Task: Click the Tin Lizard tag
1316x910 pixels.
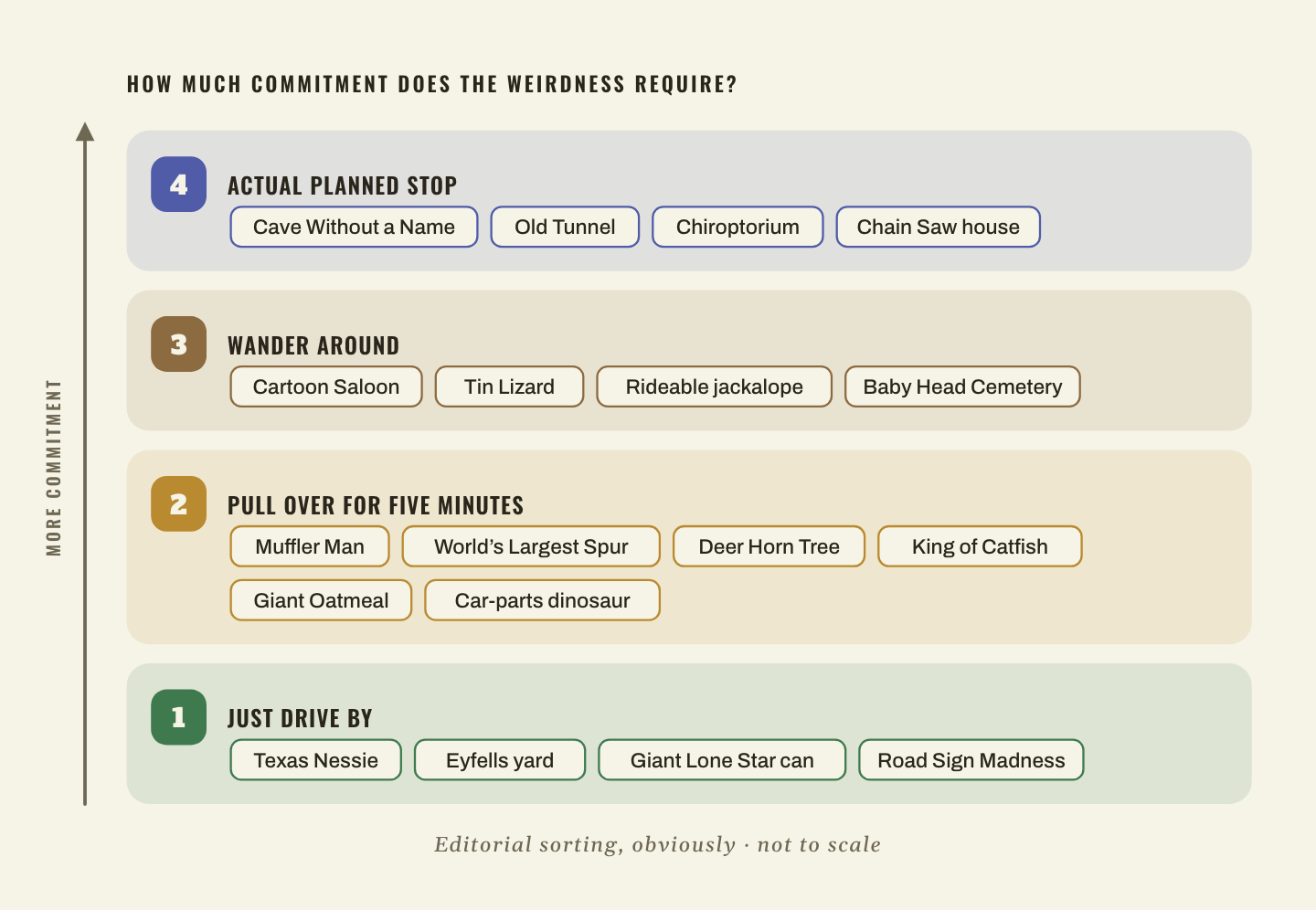Action: (509, 386)
